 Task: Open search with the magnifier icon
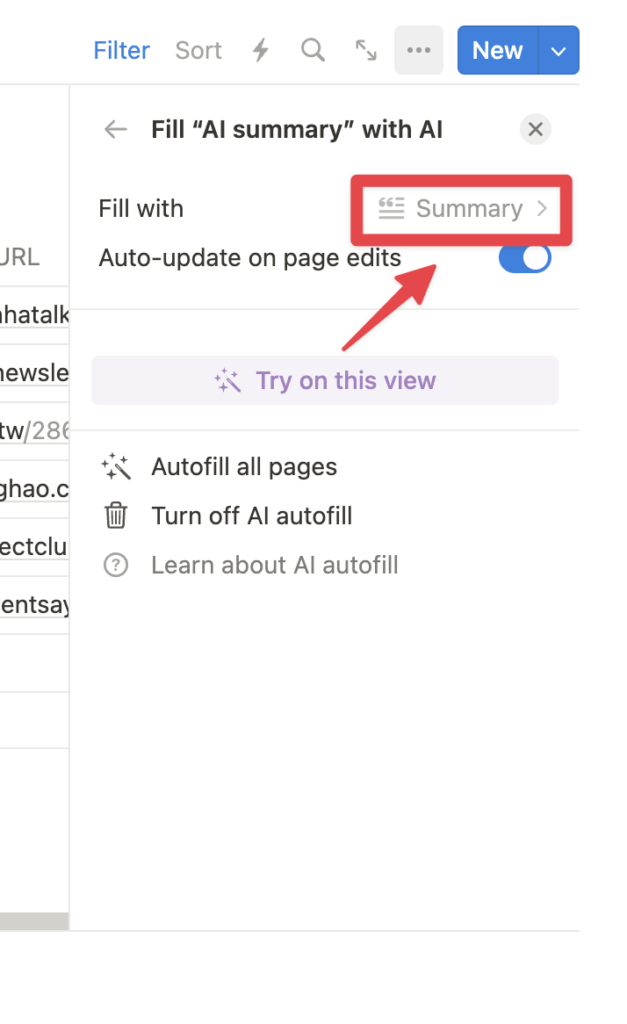click(313, 50)
